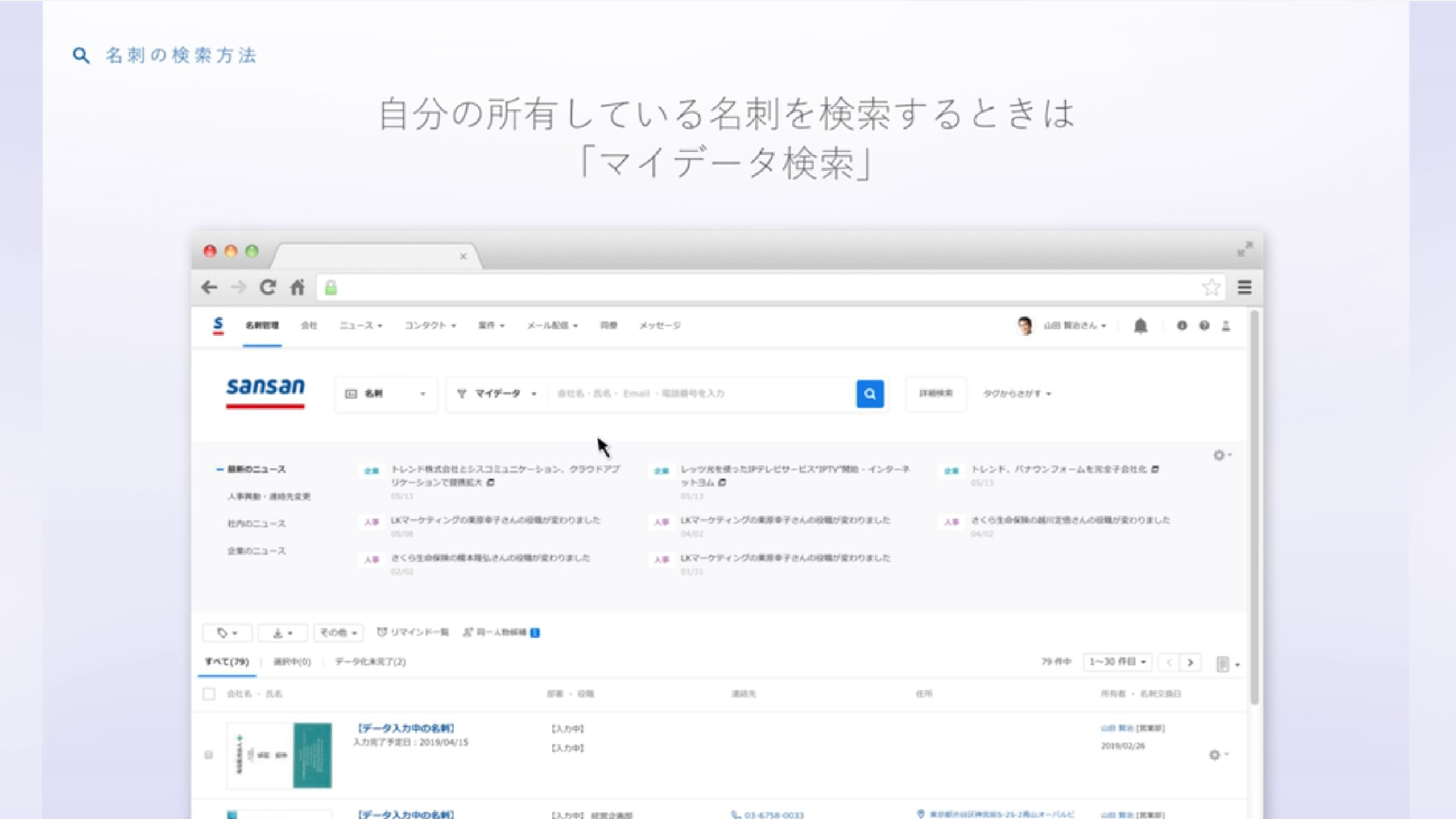Bookmark the page with the star icon
The image size is (1456, 819).
(x=1211, y=287)
